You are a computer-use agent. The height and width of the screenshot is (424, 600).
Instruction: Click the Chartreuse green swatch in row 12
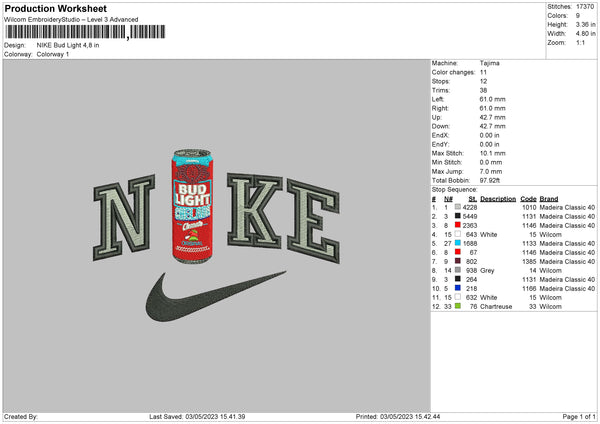click(458, 306)
